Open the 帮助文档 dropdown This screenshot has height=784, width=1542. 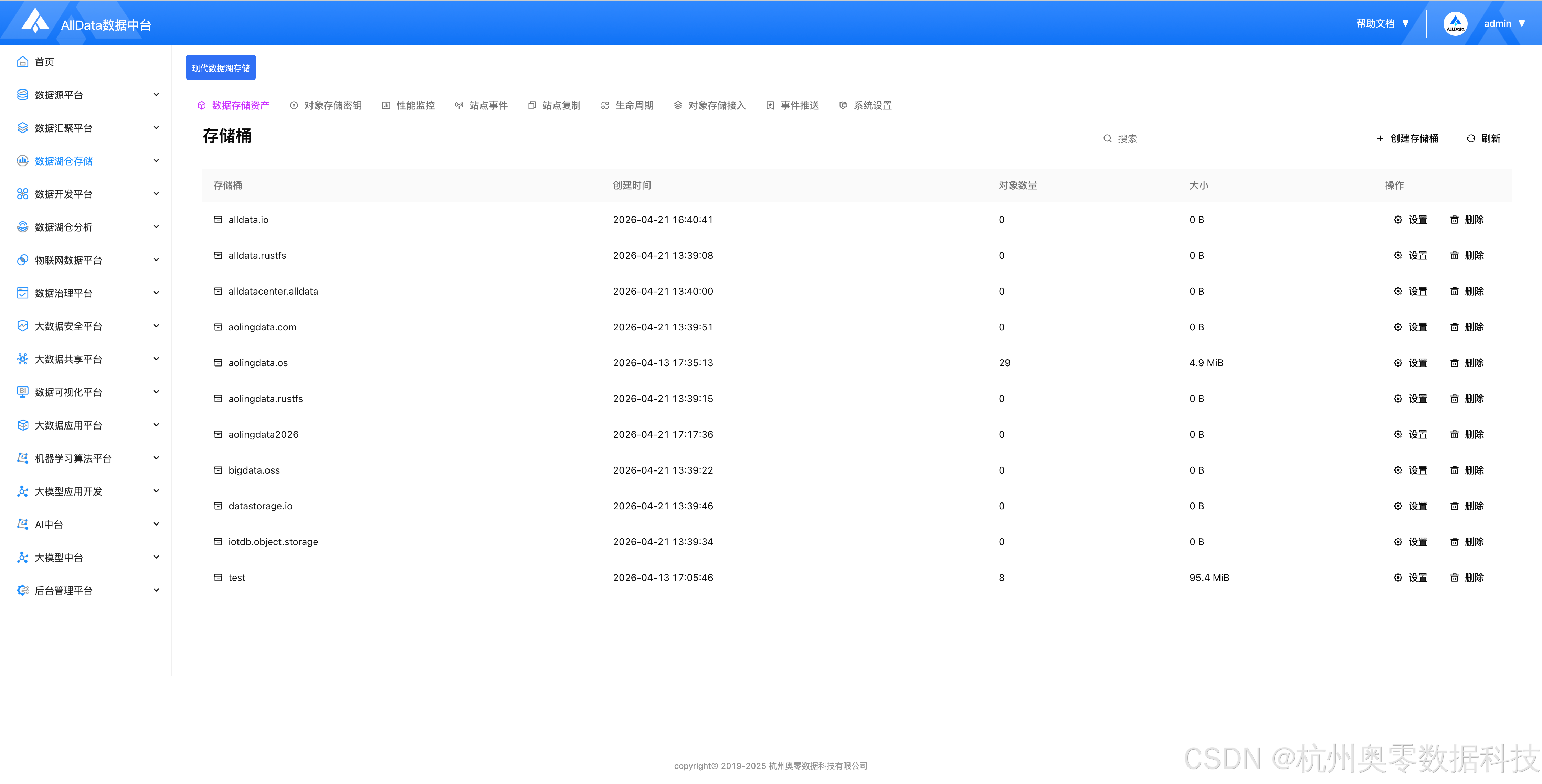coord(1382,24)
